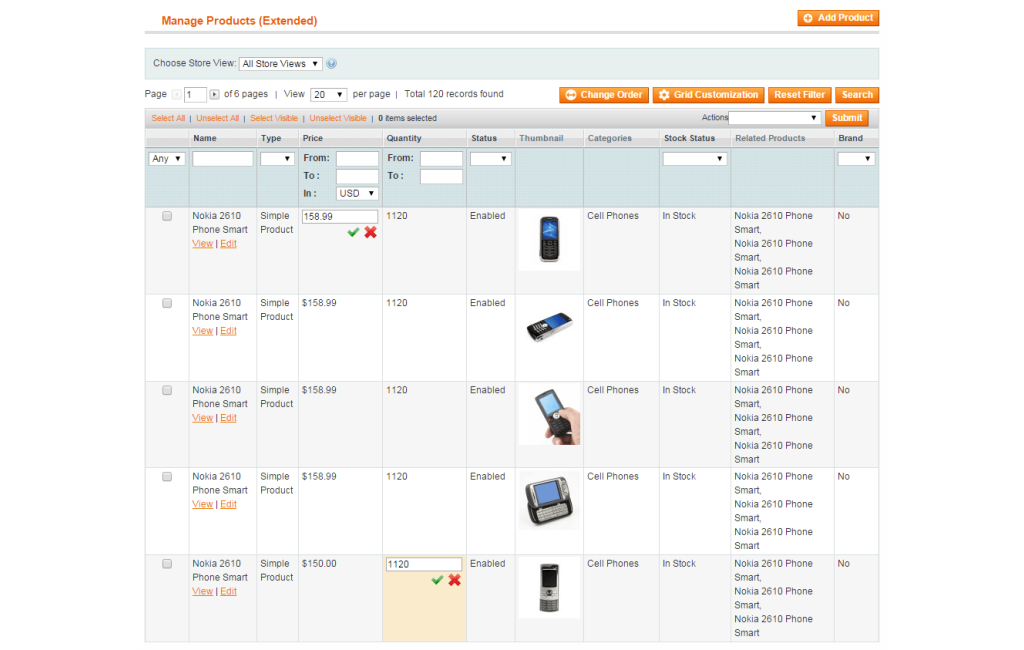Open the Type filter dropdown

[277, 159]
